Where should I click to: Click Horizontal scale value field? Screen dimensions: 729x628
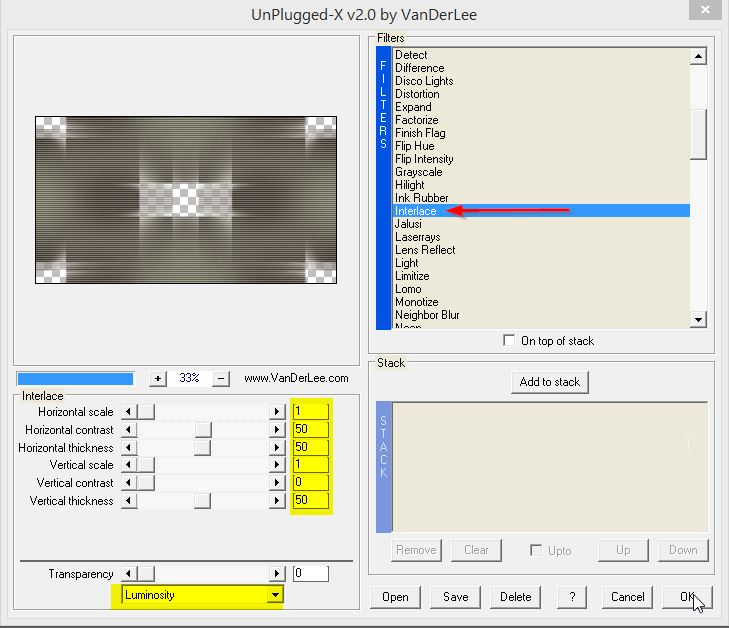tap(311, 411)
